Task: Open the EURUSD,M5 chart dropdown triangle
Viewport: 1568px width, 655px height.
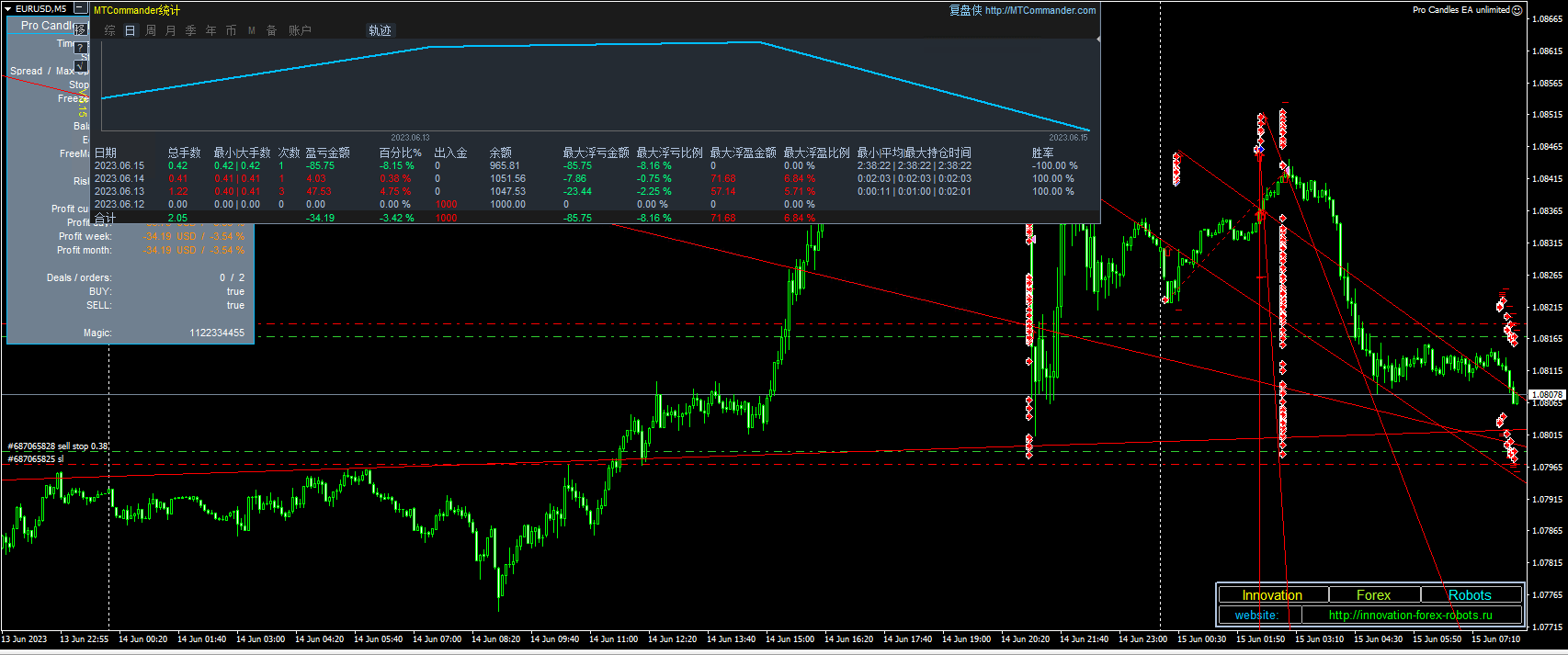Action: tap(8, 8)
